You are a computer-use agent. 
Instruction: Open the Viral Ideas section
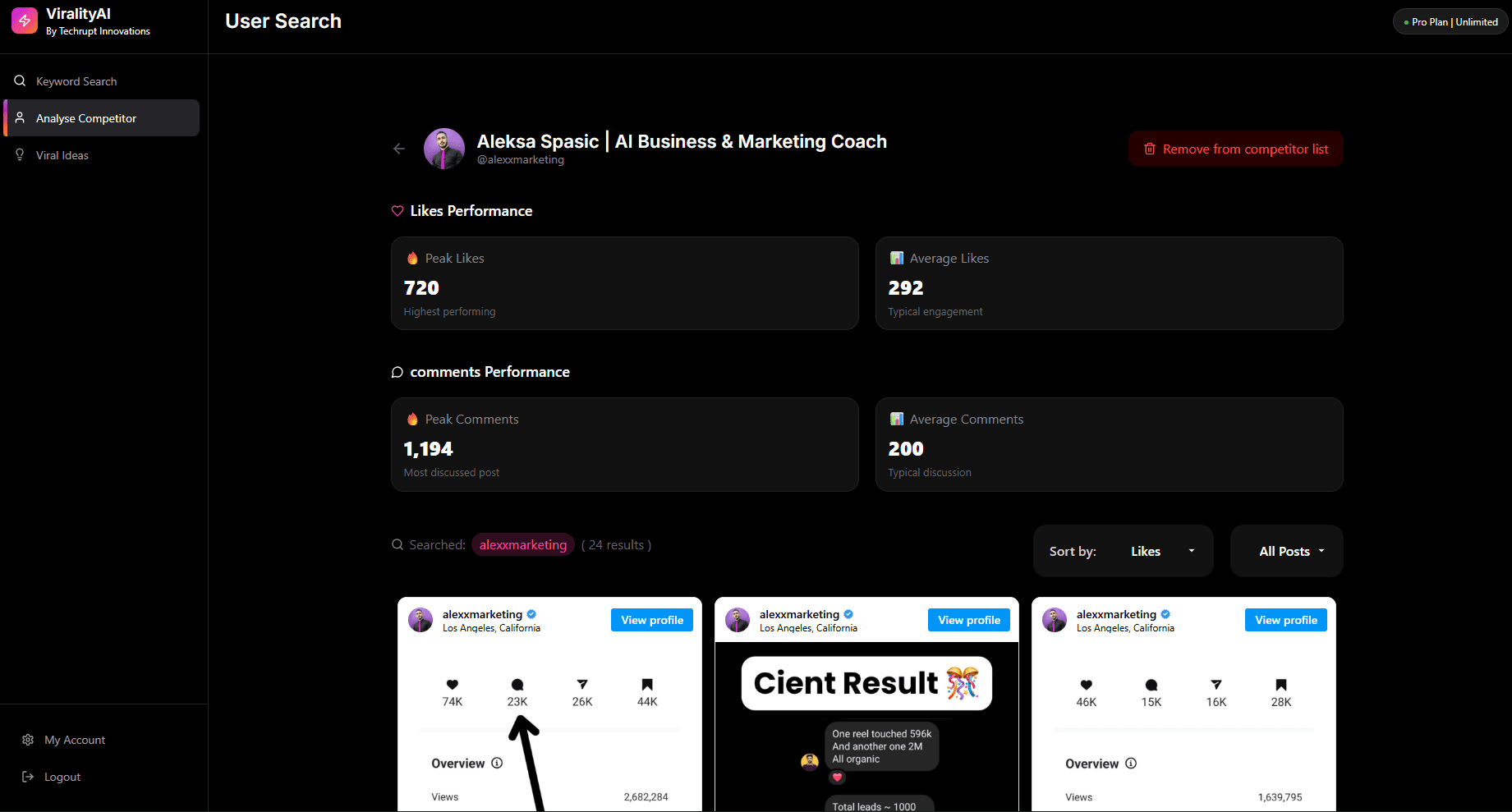(x=62, y=155)
